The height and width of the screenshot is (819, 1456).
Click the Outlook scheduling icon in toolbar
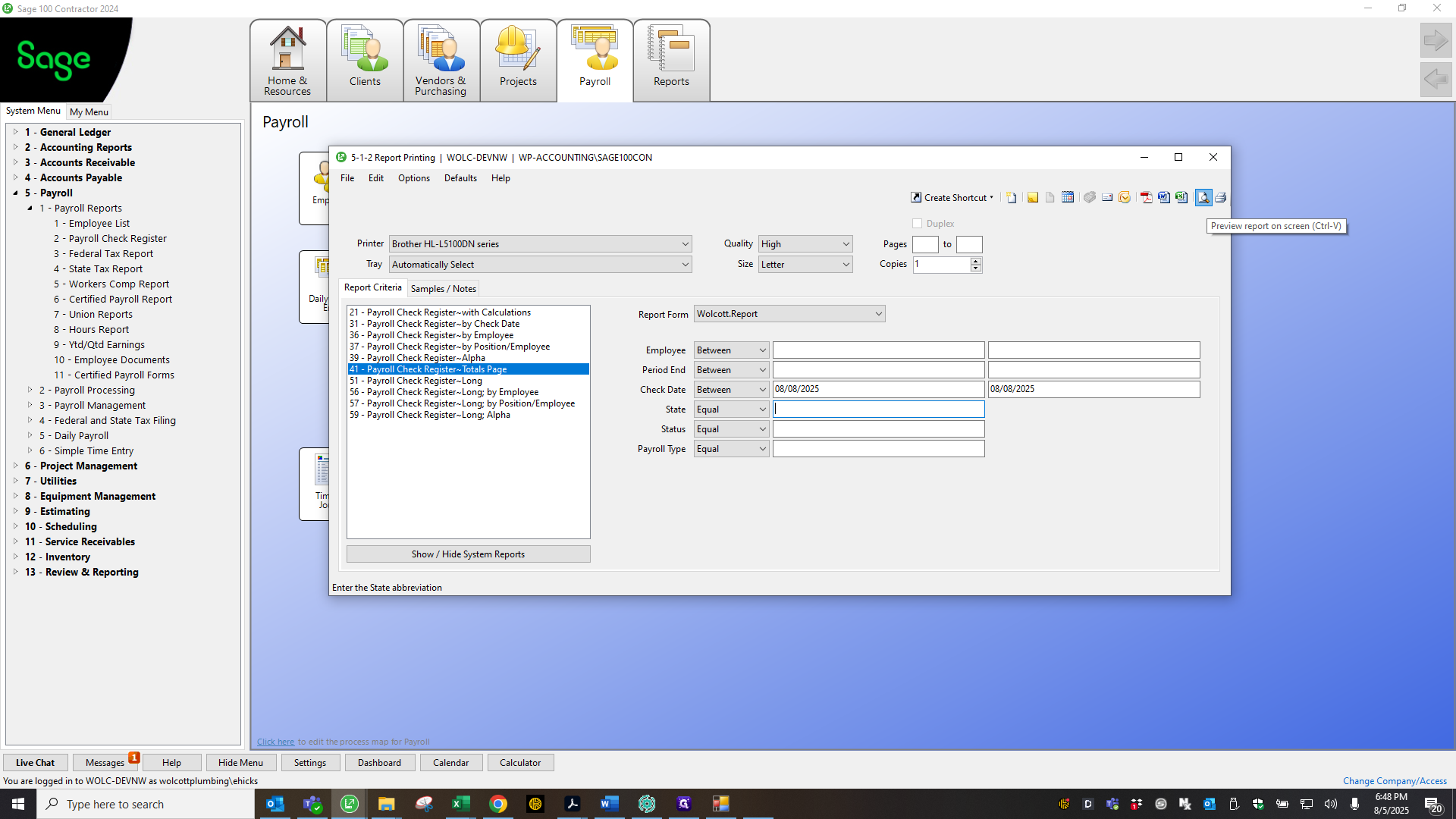(1125, 198)
